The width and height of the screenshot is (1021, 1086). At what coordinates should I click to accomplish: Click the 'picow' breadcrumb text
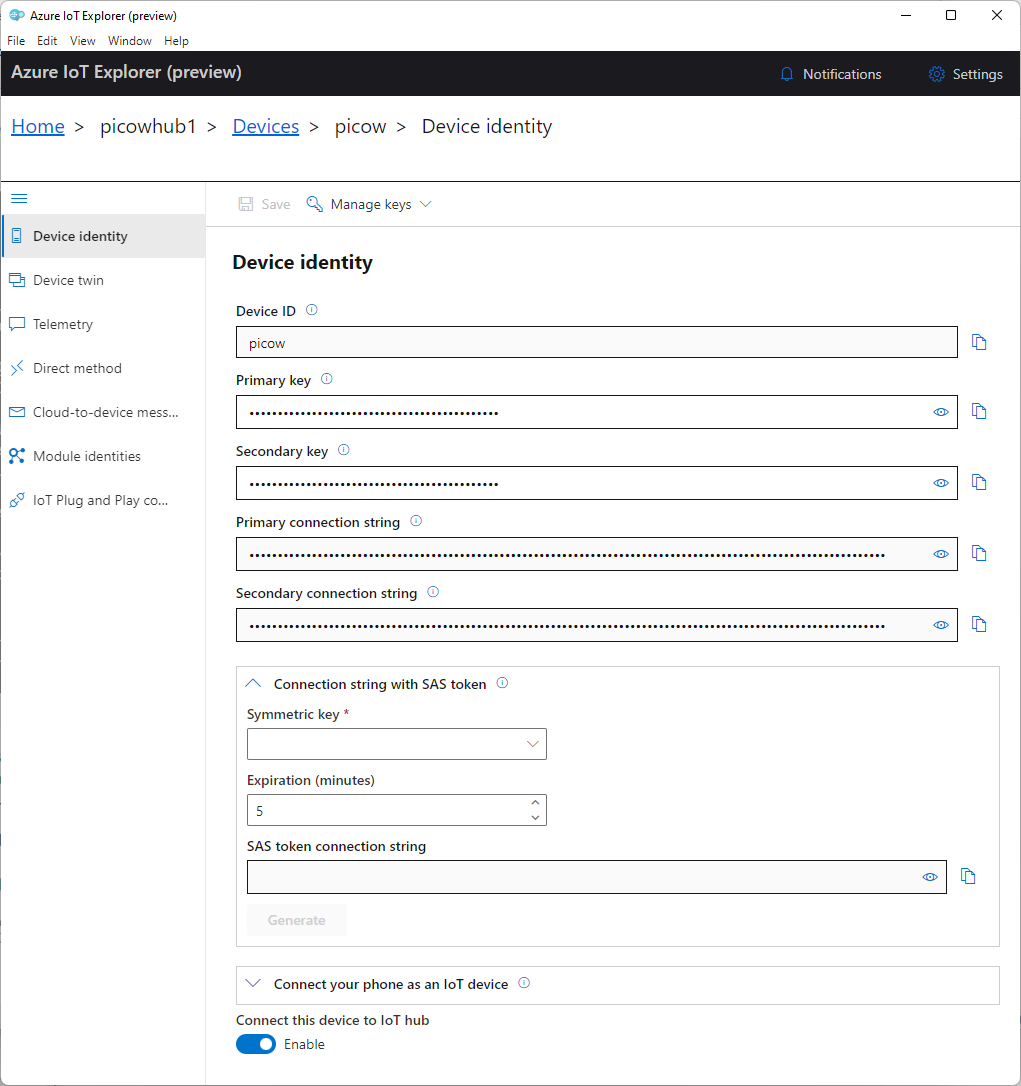[360, 127]
